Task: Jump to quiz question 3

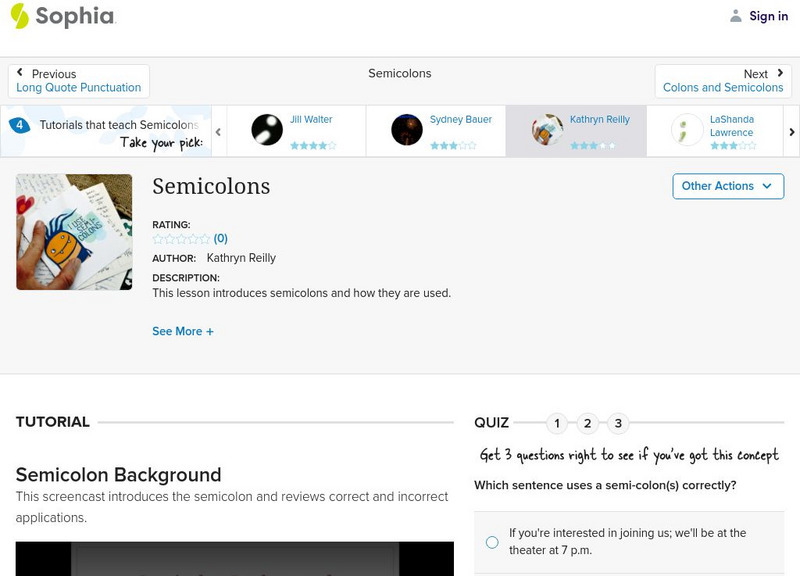Action: (618, 423)
